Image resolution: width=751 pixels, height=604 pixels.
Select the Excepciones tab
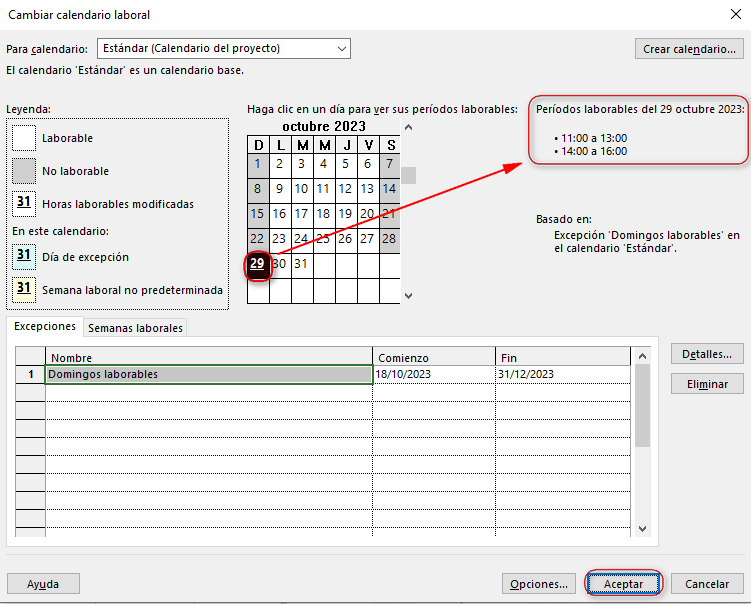click(x=45, y=327)
